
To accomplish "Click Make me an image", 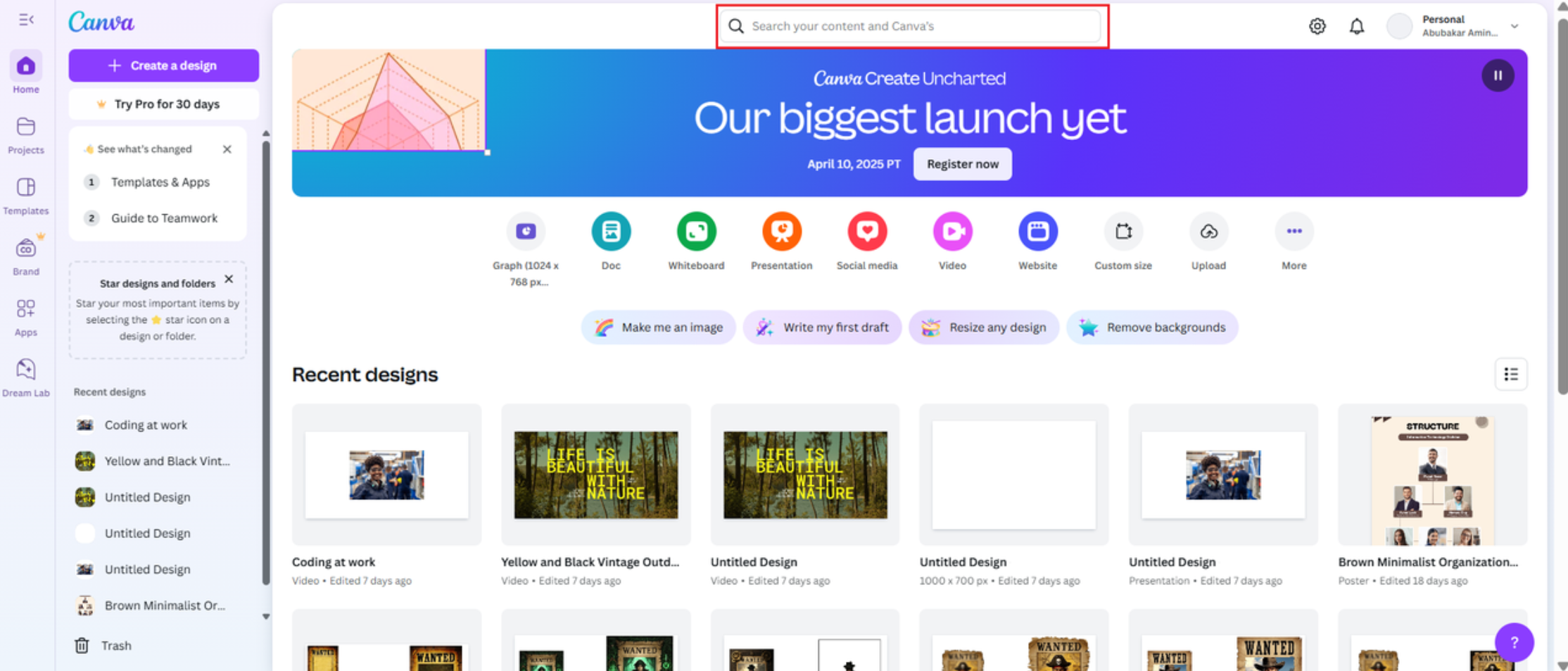I will tap(658, 327).
